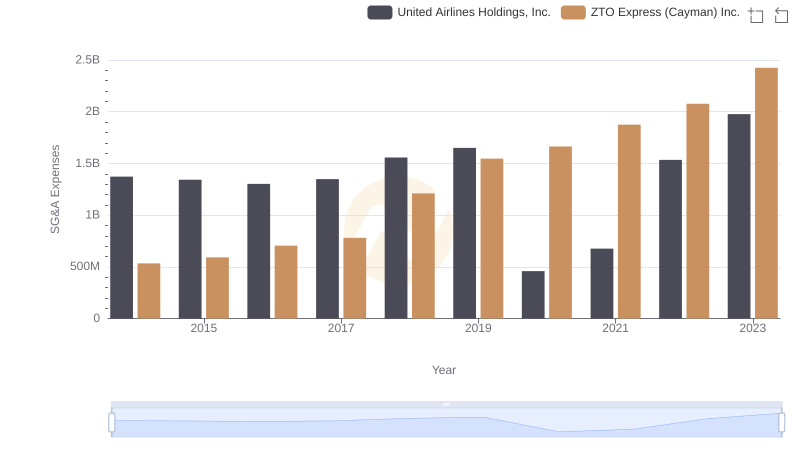Click the dark United Airlines legend swatch
800x461 pixels.
pyautogui.click(x=380, y=13)
